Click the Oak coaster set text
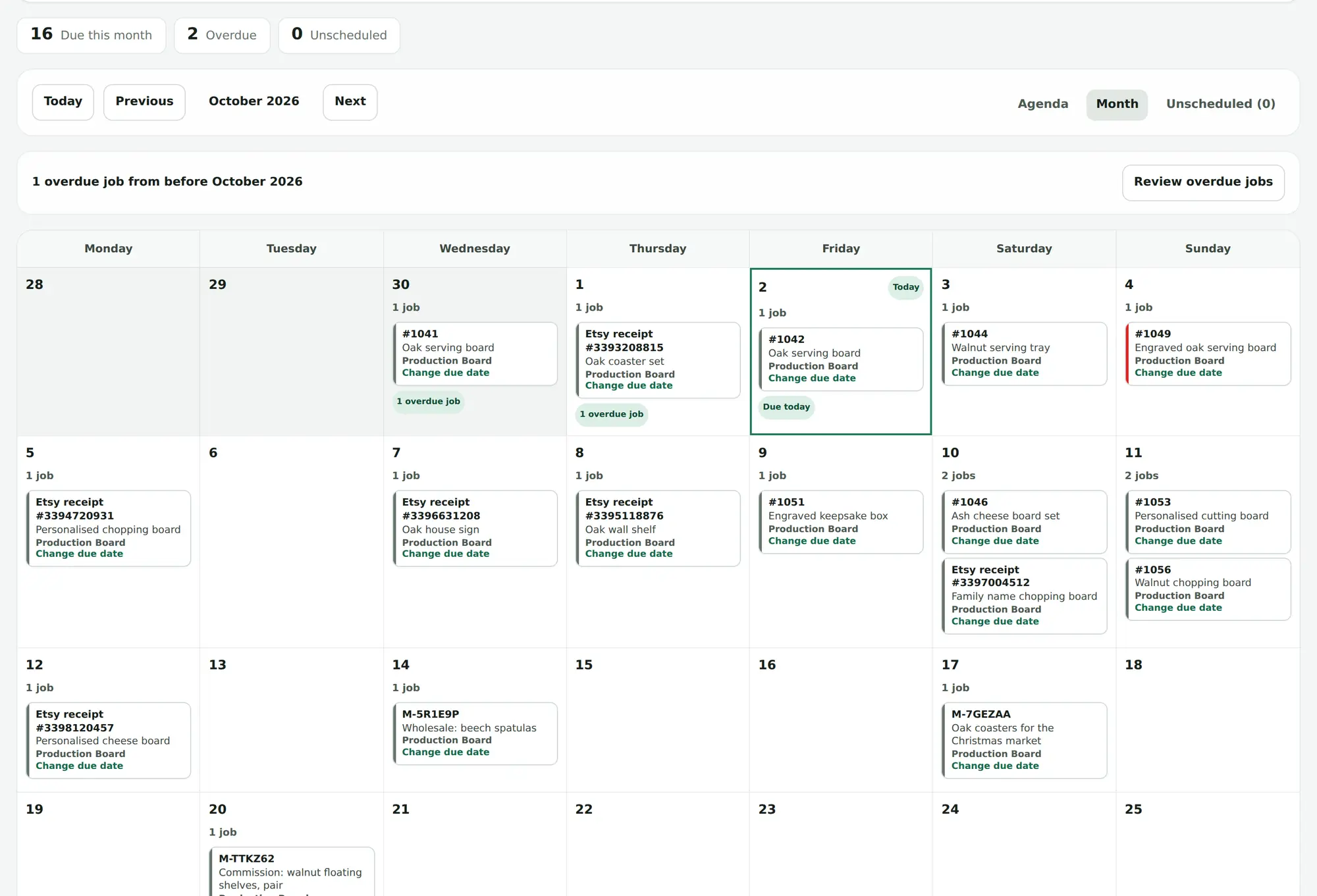The image size is (1317, 896). [624, 361]
